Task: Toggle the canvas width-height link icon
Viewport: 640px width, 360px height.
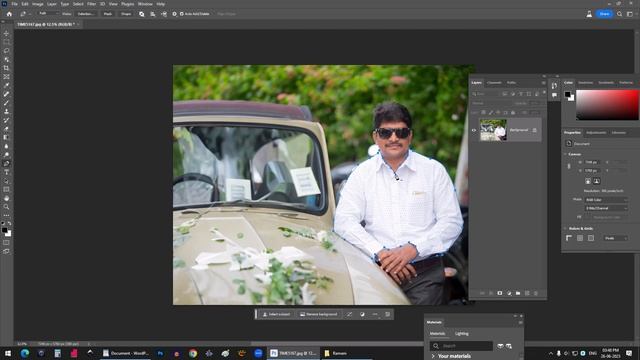Action: pos(569,166)
